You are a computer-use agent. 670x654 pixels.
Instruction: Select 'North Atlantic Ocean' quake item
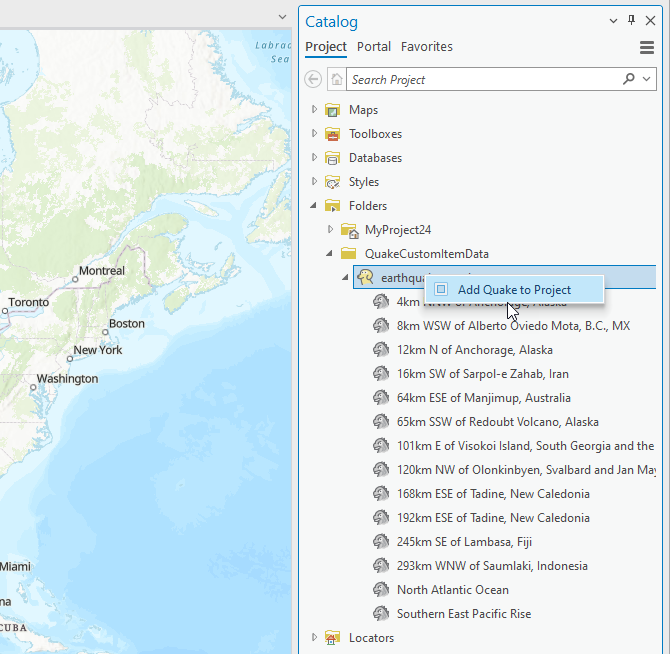pos(453,590)
